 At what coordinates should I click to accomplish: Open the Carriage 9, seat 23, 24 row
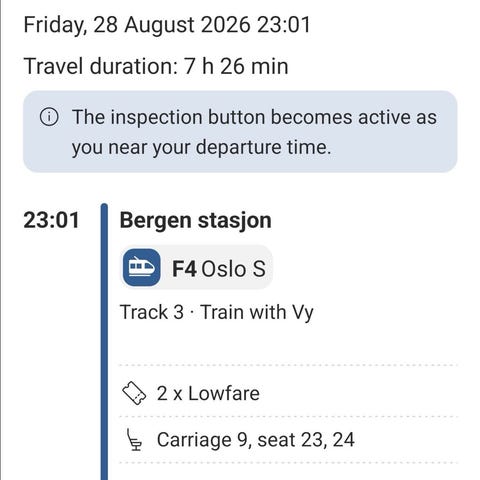(288, 440)
